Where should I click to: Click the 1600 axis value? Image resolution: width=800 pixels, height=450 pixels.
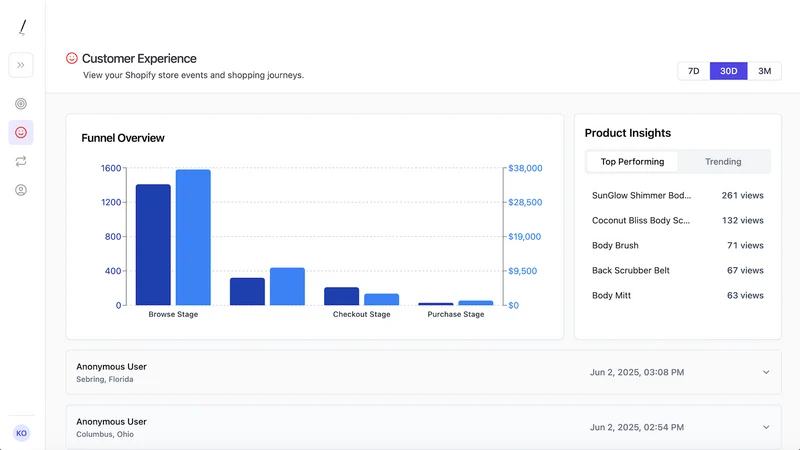tap(111, 168)
